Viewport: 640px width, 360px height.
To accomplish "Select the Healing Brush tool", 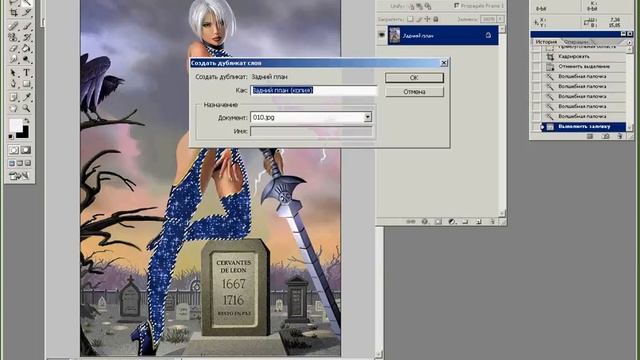I will tap(14, 26).
